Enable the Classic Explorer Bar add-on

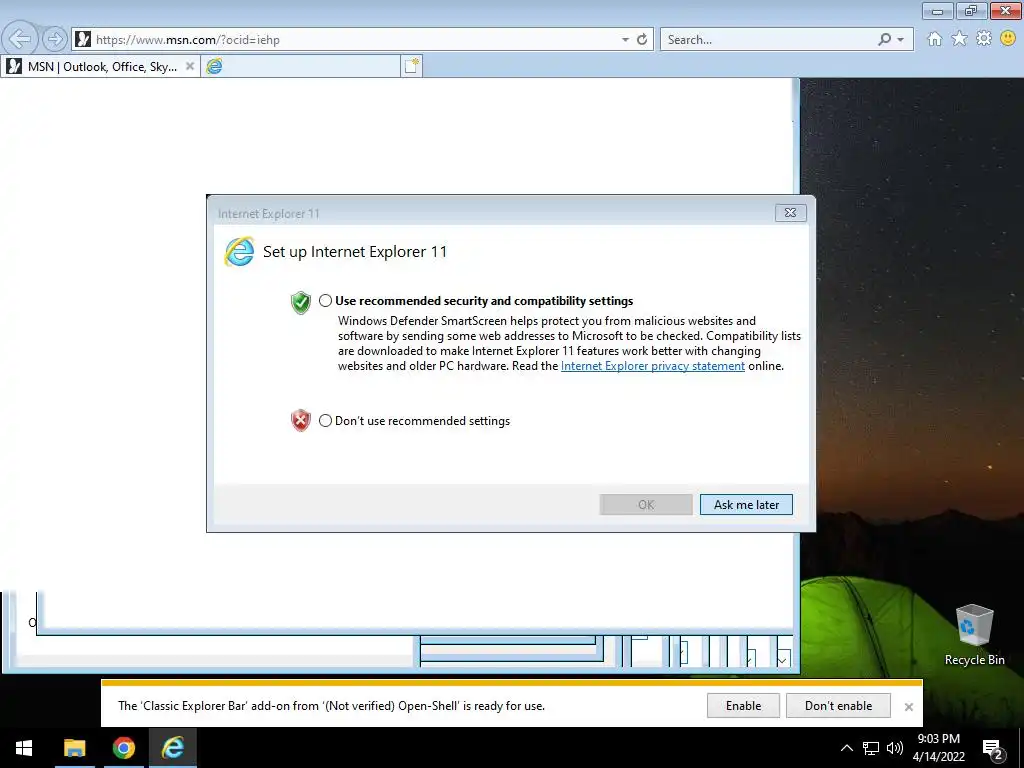pyautogui.click(x=743, y=706)
